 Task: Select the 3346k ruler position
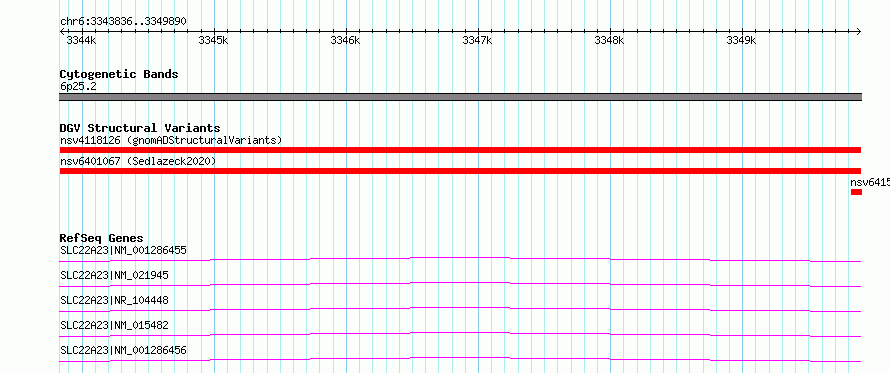345,41
